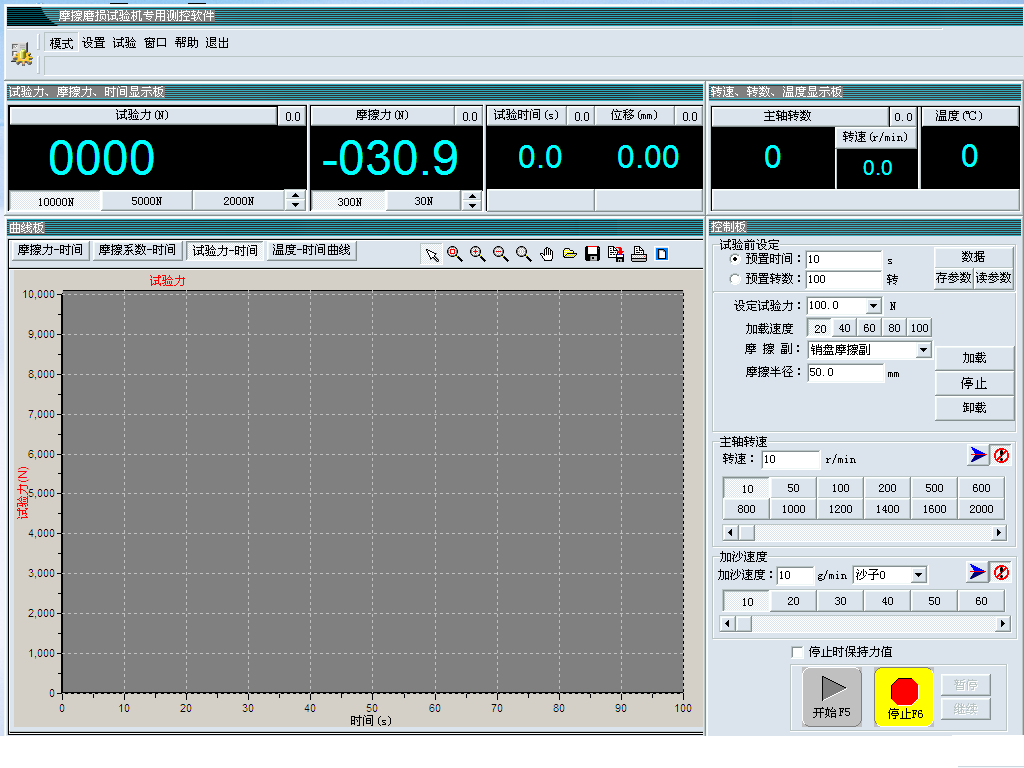Click the 转速 r/min input field
Viewport: 1024px width, 768px height.
click(x=790, y=459)
